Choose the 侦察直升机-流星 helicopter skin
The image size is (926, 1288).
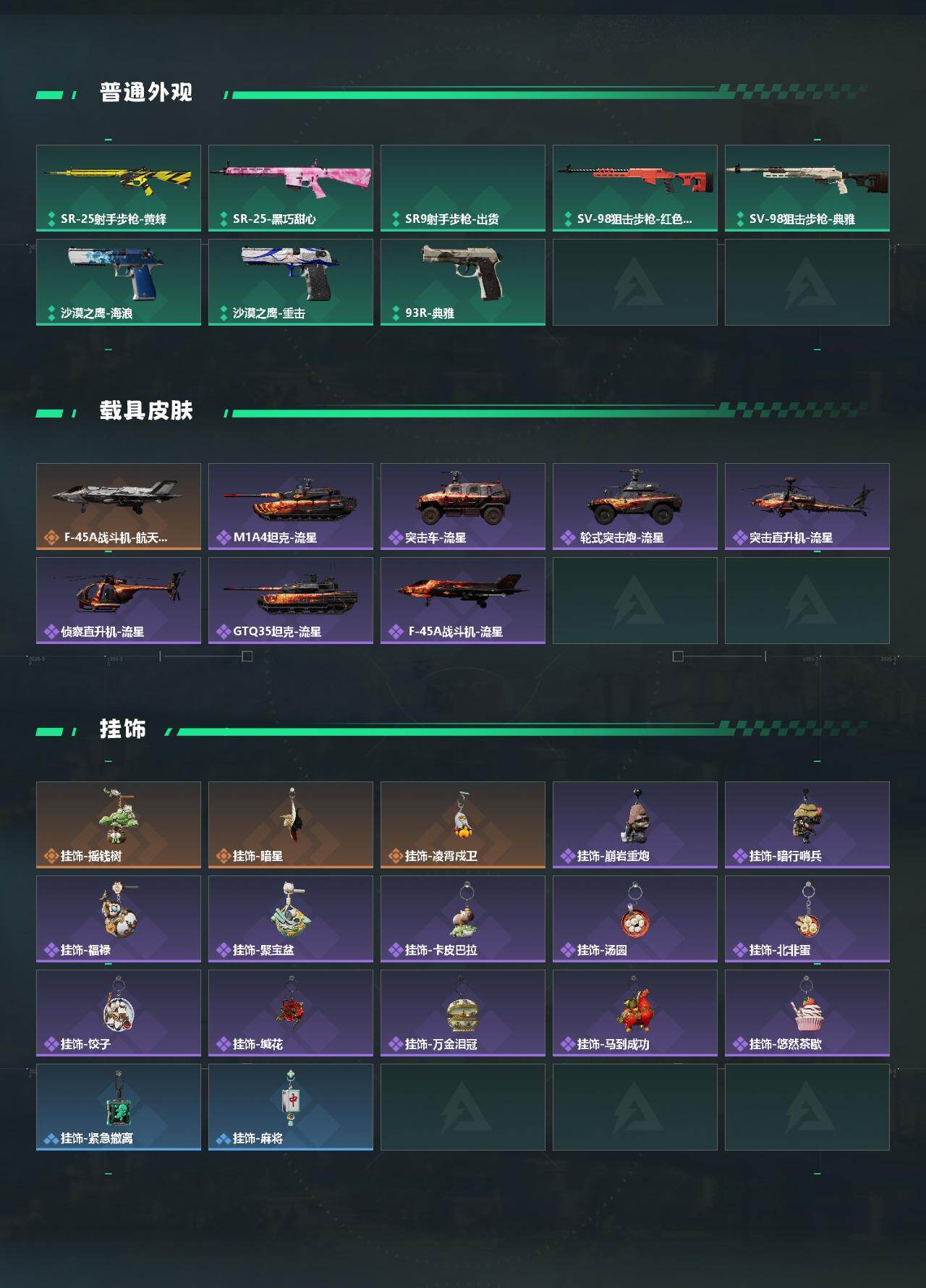point(119,601)
